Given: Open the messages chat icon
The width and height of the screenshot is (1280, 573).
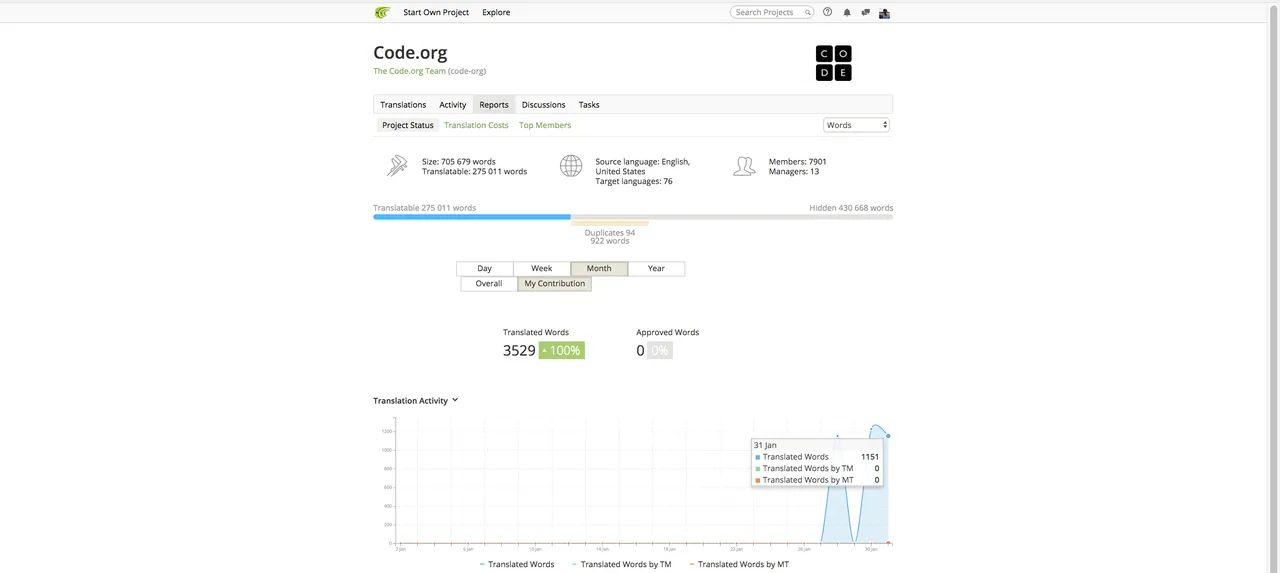Looking at the screenshot, I should (865, 13).
